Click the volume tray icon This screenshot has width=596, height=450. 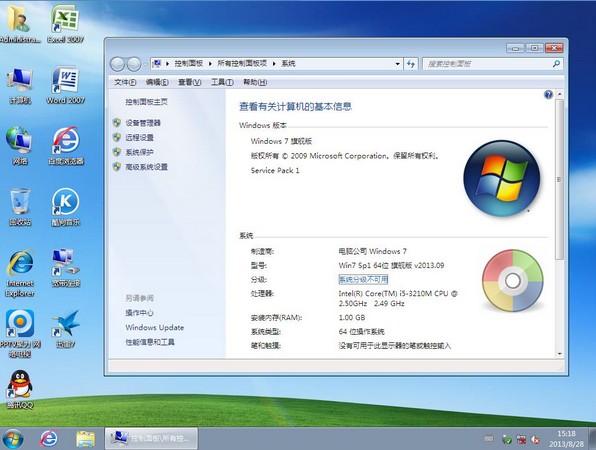tap(536, 440)
